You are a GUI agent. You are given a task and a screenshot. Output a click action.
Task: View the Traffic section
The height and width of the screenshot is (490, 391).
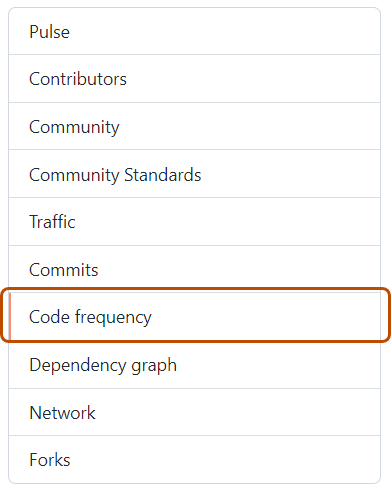pos(194,222)
